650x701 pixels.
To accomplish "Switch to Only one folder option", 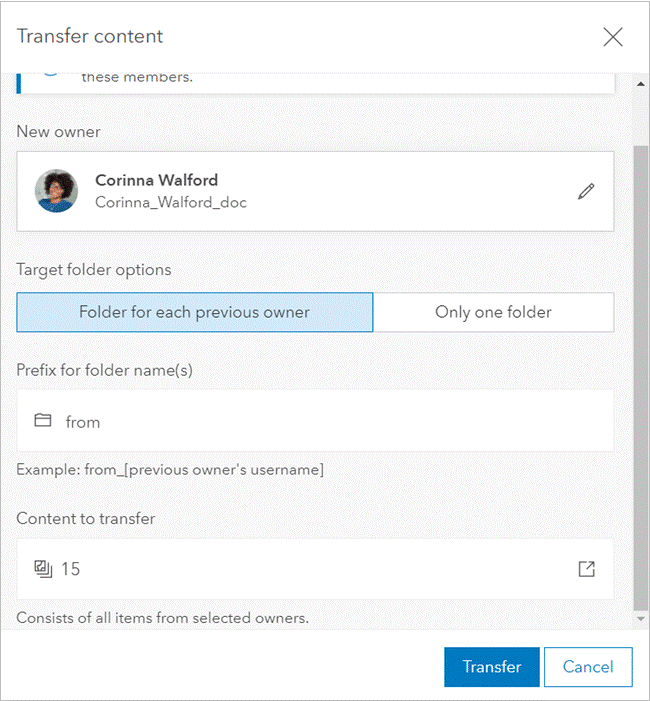I will coord(493,312).
